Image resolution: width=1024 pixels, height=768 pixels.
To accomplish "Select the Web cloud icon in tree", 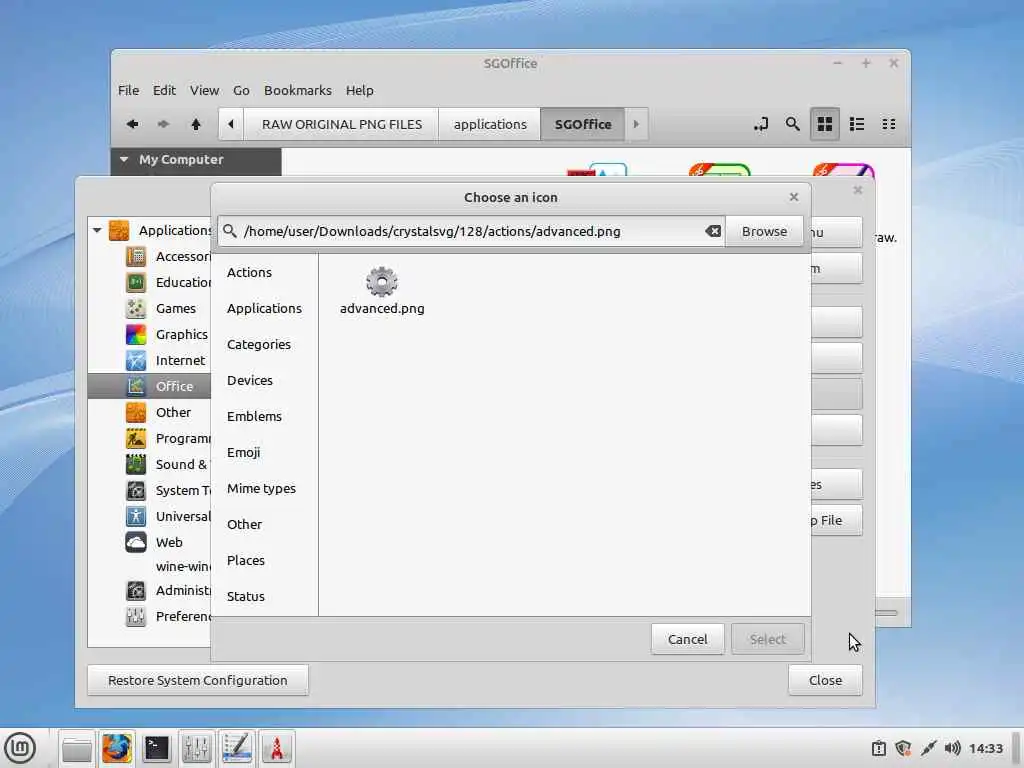I will pos(136,542).
